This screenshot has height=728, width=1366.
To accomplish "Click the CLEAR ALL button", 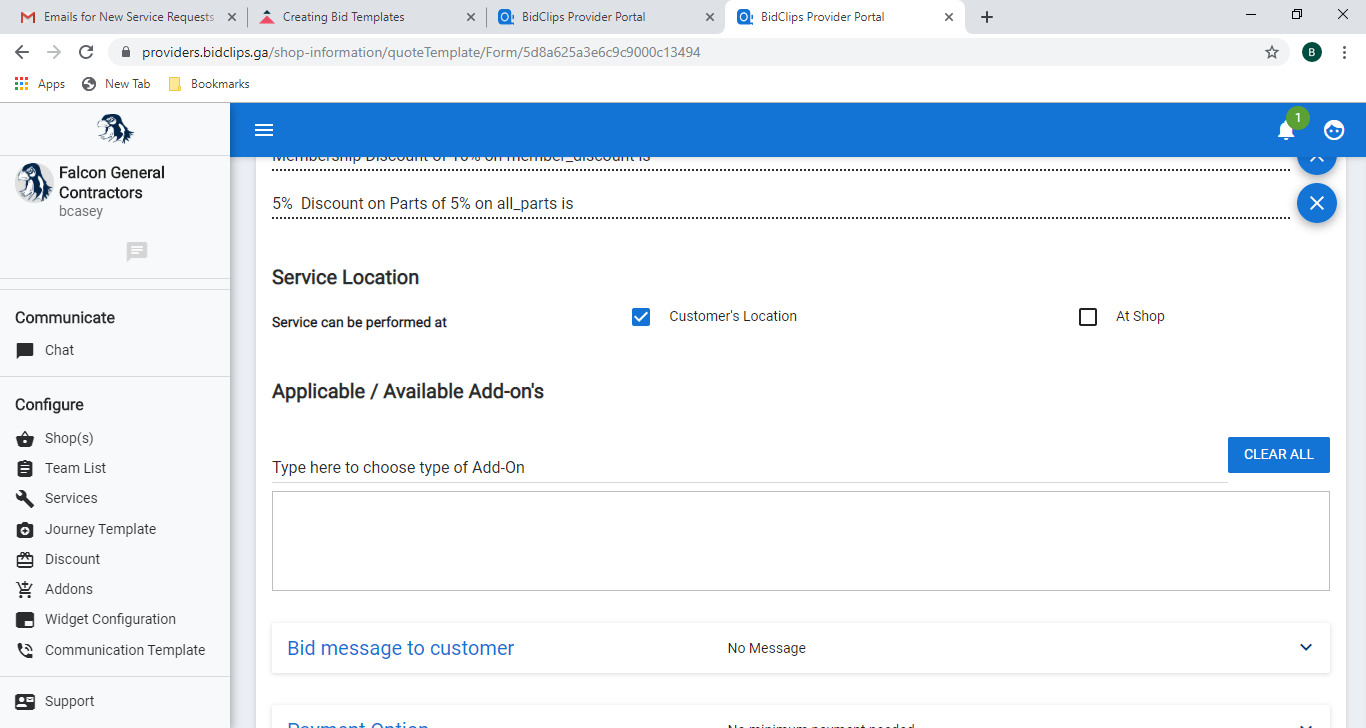I will [x=1279, y=455].
